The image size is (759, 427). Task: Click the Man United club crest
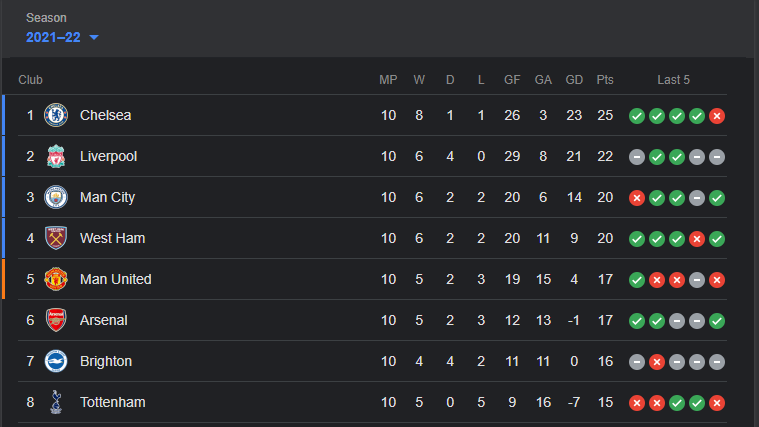point(56,279)
